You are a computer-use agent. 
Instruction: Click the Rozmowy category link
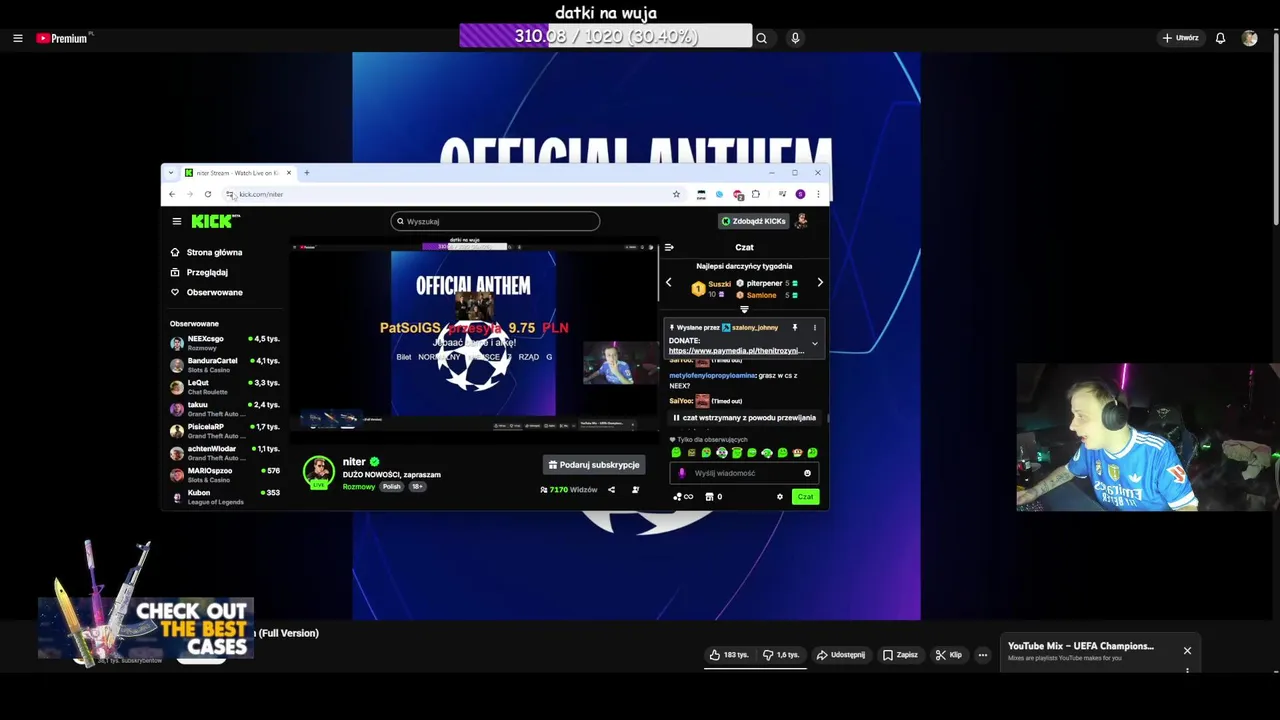point(358,487)
